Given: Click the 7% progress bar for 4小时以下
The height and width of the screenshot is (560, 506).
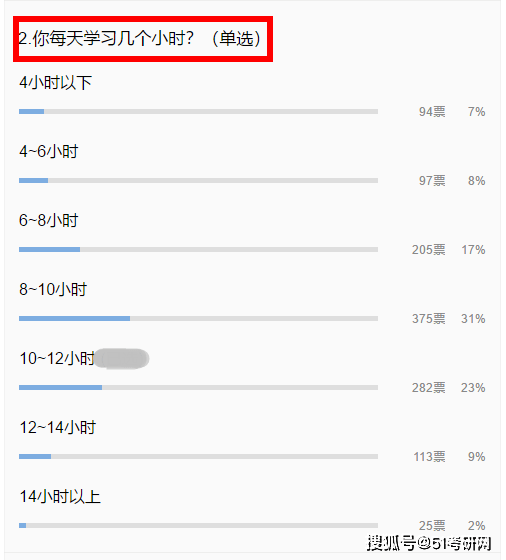Looking at the screenshot, I should click(x=199, y=111).
